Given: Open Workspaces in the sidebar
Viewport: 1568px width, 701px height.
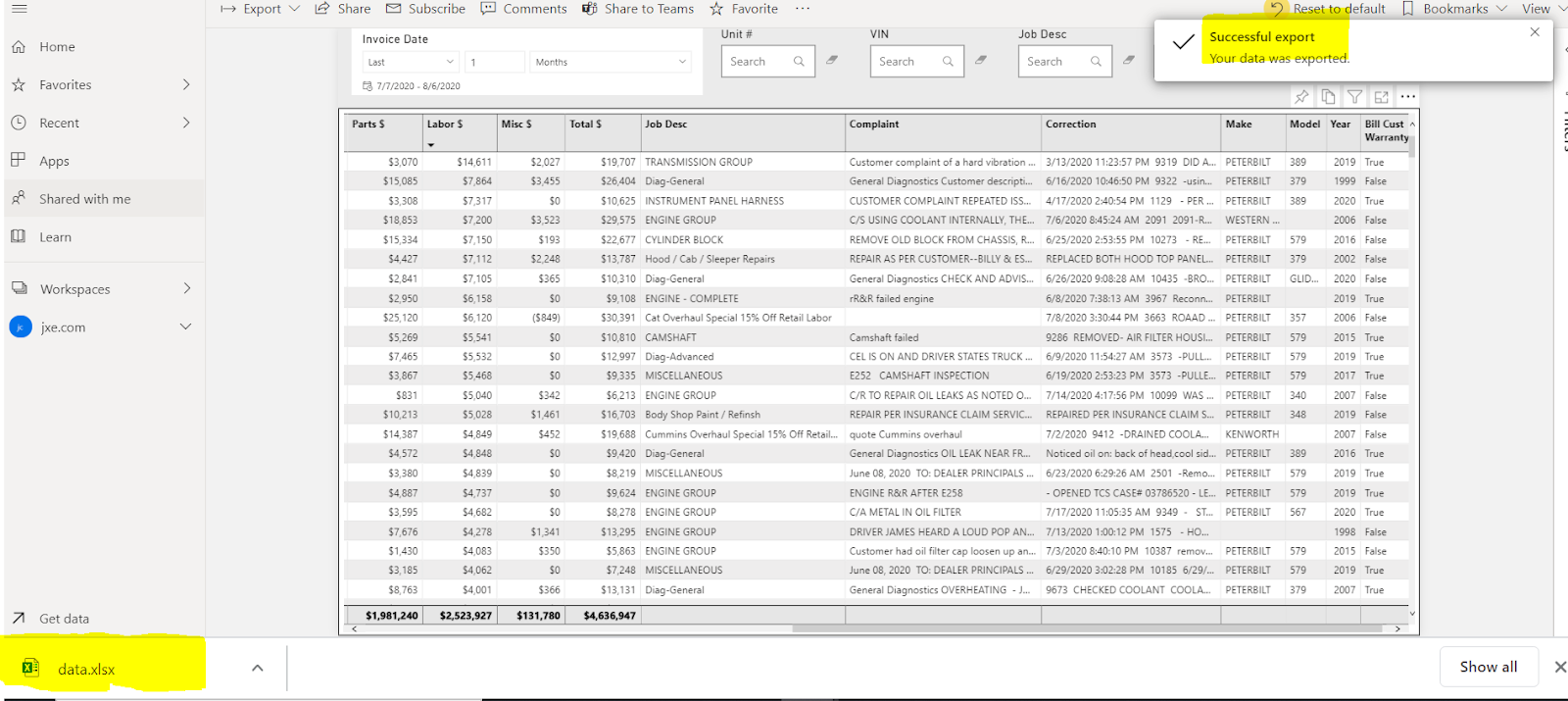Looking at the screenshot, I should click(x=74, y=289).
